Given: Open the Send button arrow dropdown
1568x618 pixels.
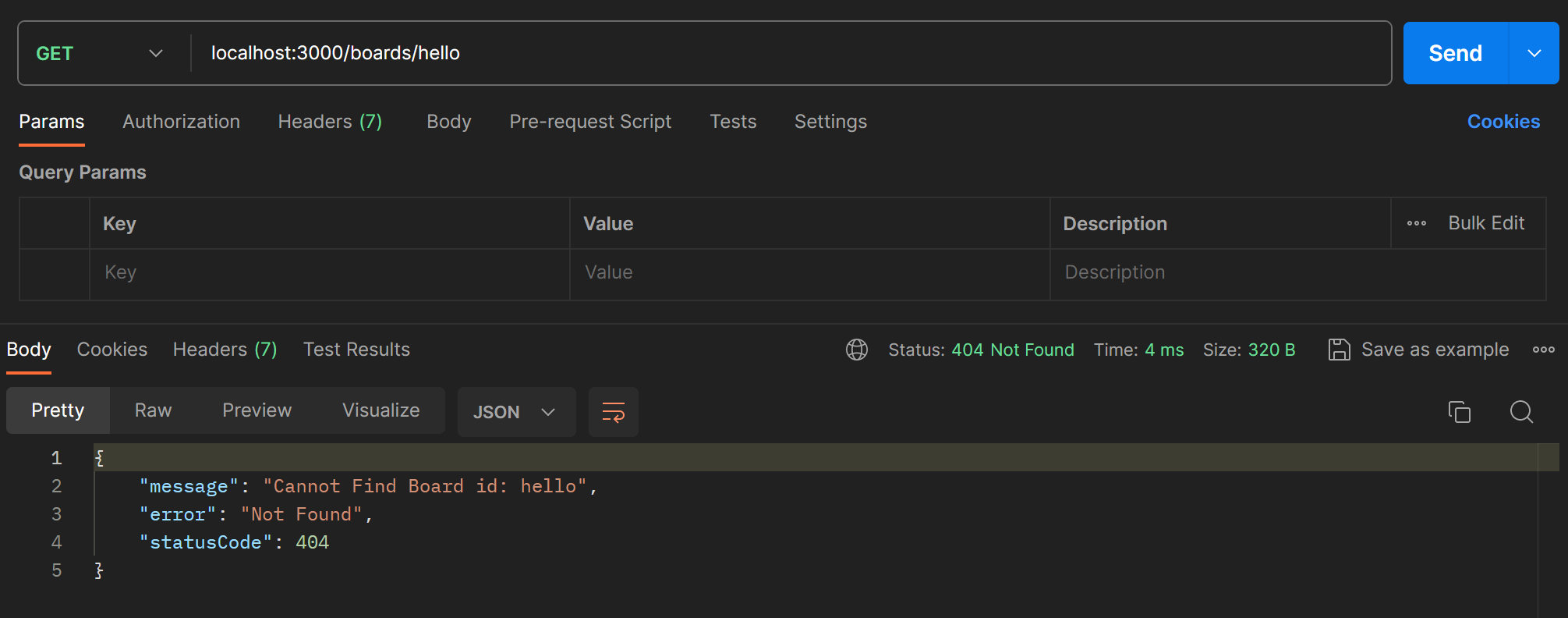Looking at the screenshot, I should (1534, 53).
